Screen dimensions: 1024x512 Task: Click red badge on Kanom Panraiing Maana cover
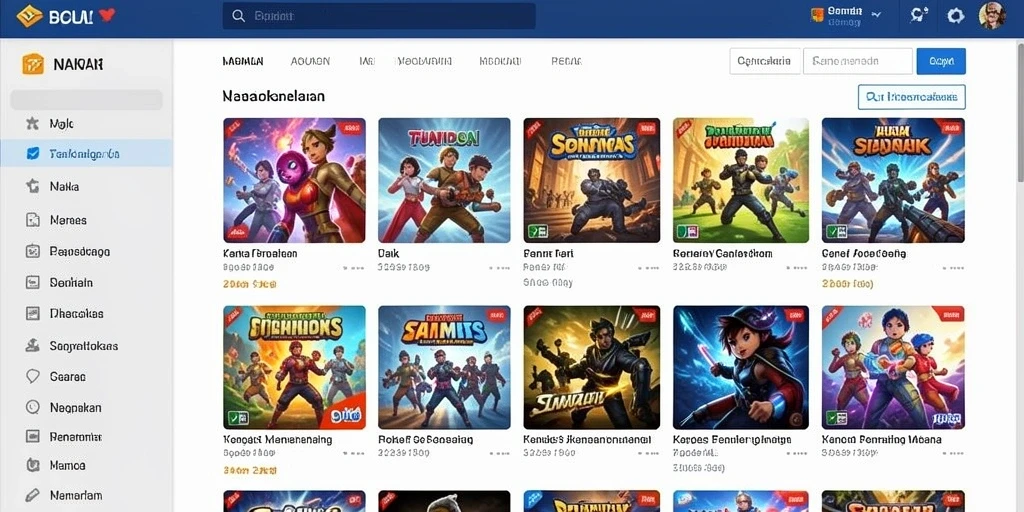(x=947, y=316)
